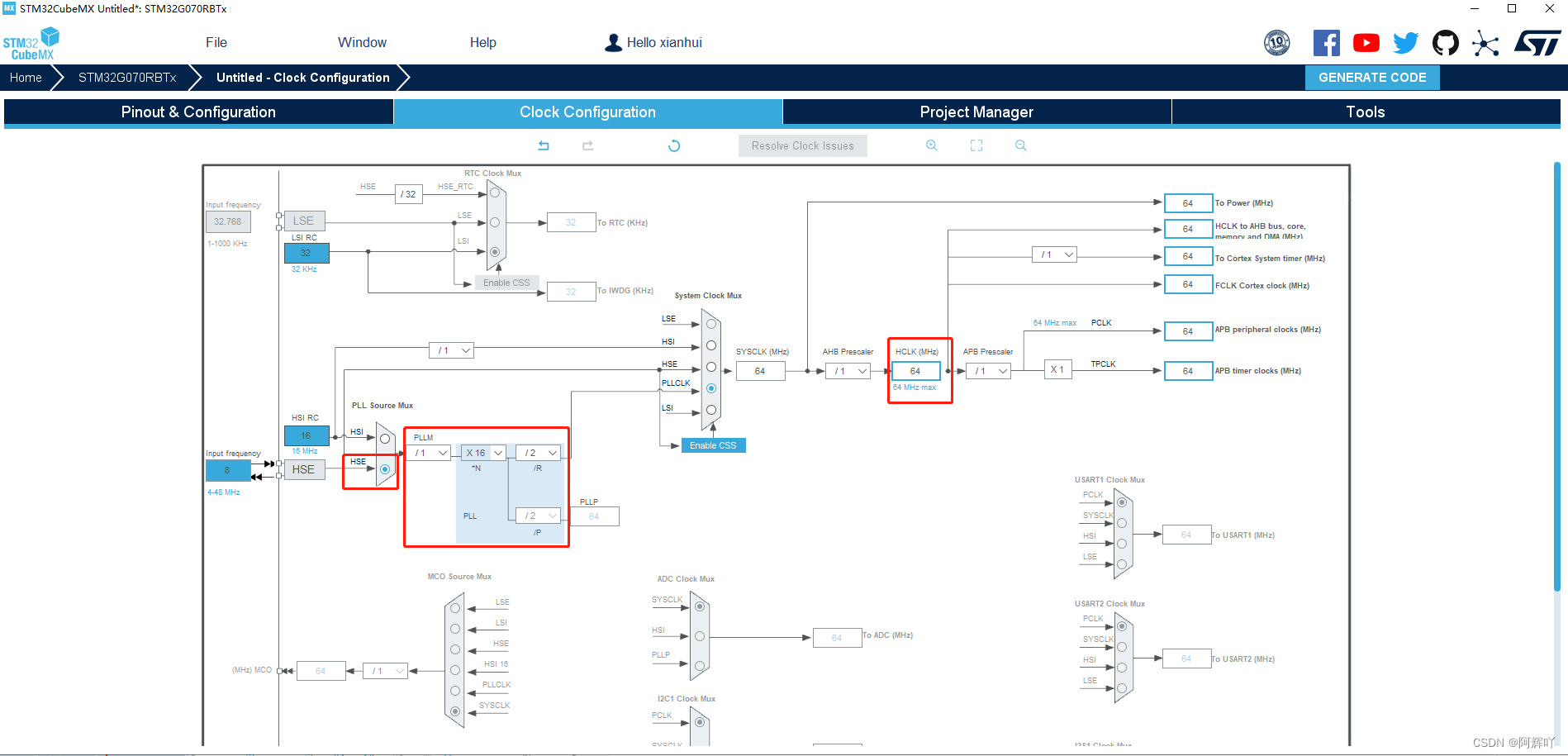Open the File menu
The image size is (1568, 756).
216,43
